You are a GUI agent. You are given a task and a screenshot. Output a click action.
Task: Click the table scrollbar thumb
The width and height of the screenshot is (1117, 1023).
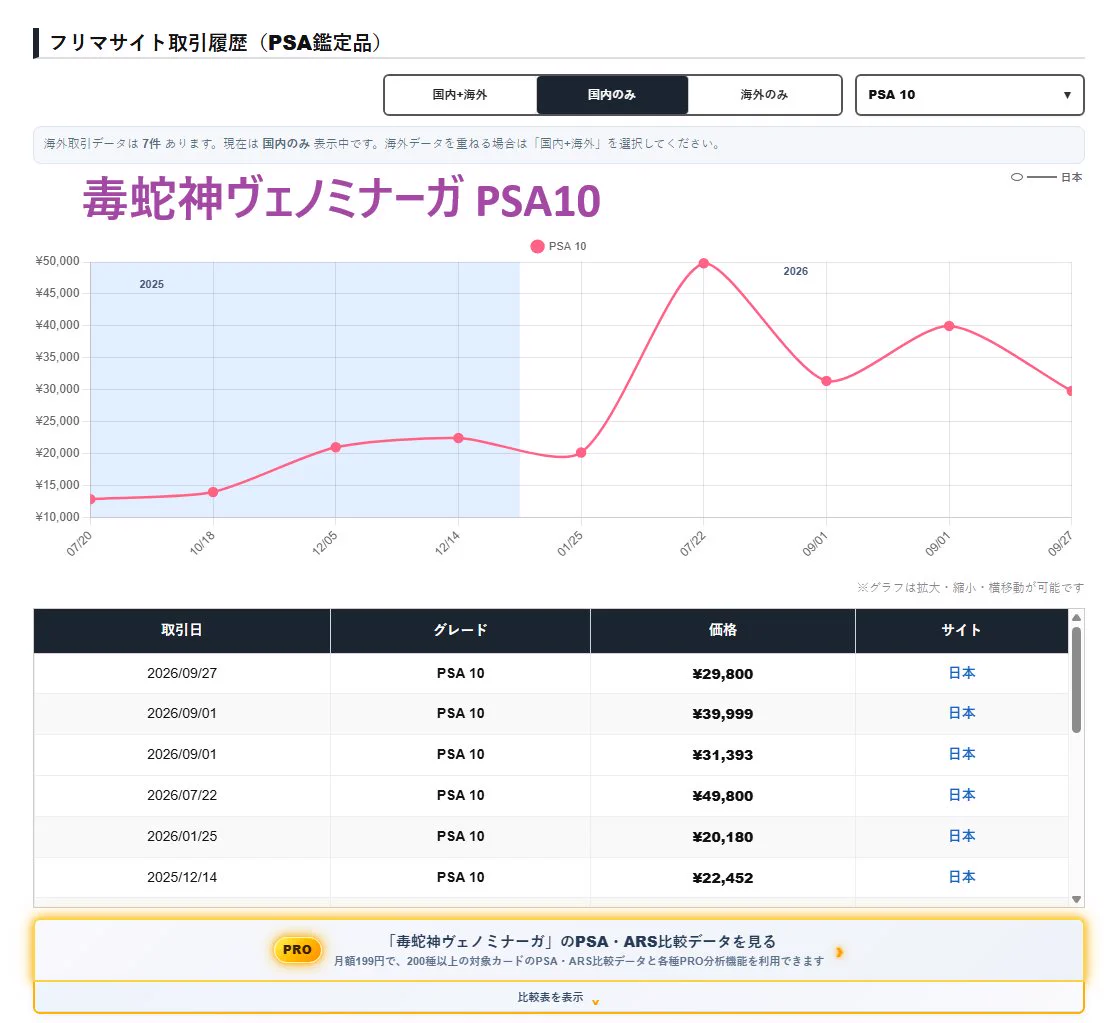click(x=1076, y=679)
